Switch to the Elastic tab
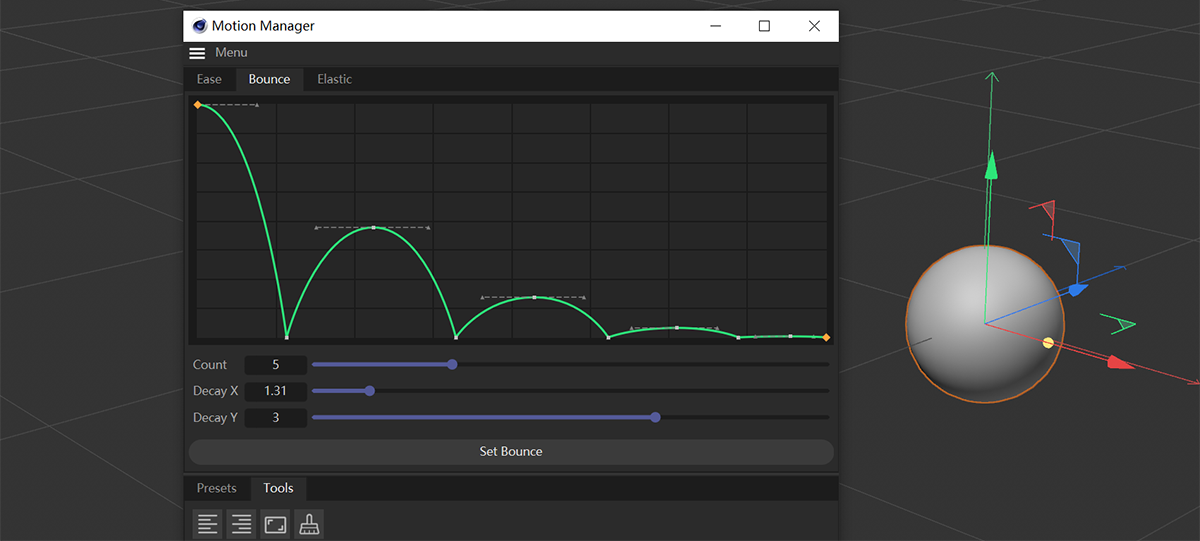Image resolution: width=1200 pixels, height=541 pixels. 334,79
